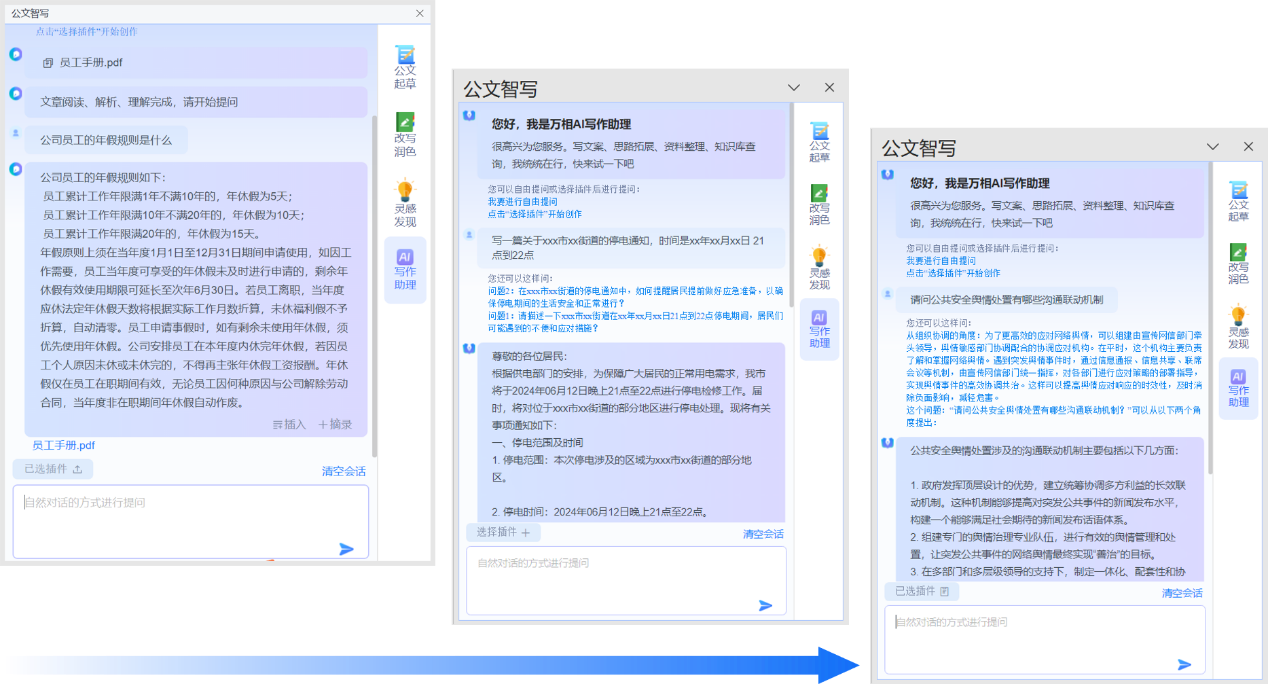The height and width of the screenshot is (684, 1268).
Task: Click 点击"选择插件"开始创作 in the 公共安全舆情 window
Action: pyautogui.click(x=954, y=273)
